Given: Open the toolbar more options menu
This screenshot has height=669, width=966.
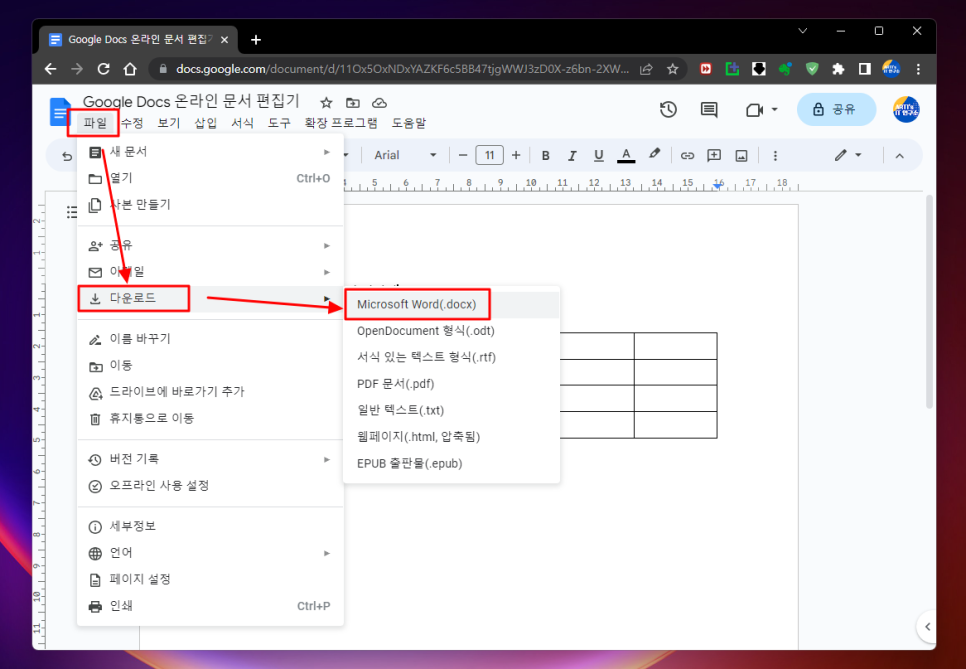Looking at the screenshot, I should point(775,156).
